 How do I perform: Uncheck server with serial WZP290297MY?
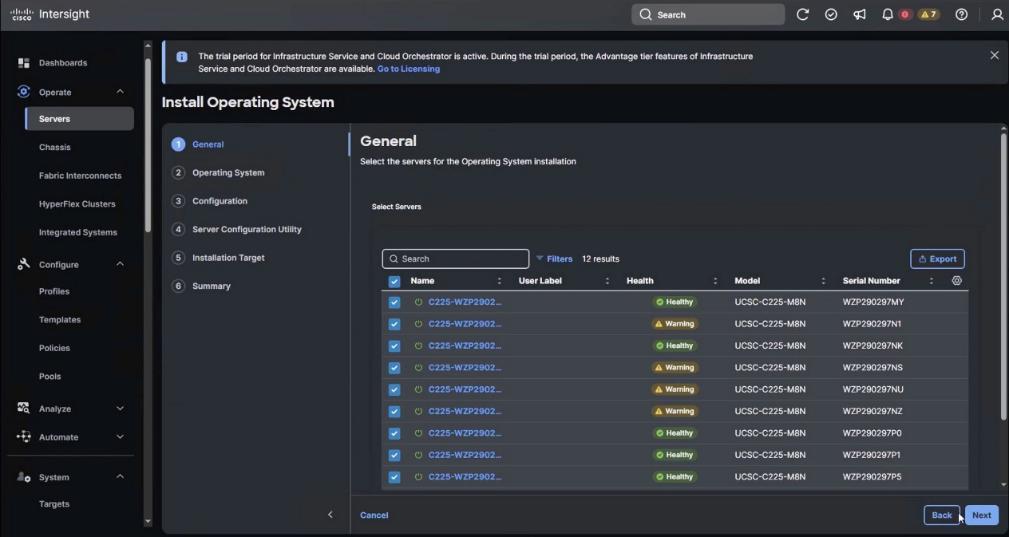[x=394, y=302]
